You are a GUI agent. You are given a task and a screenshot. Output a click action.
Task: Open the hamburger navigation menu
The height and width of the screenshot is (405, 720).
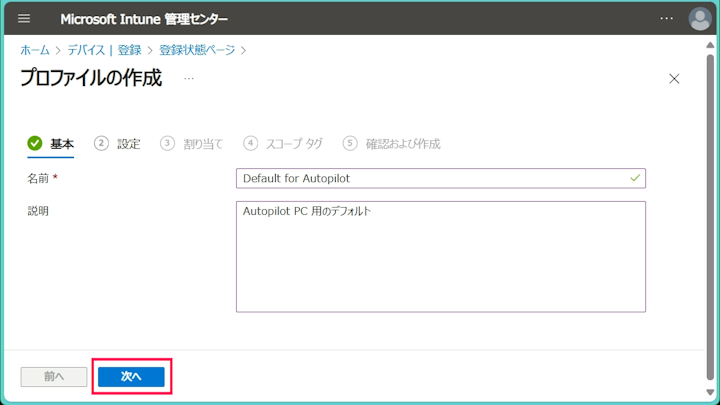(24, 18)
